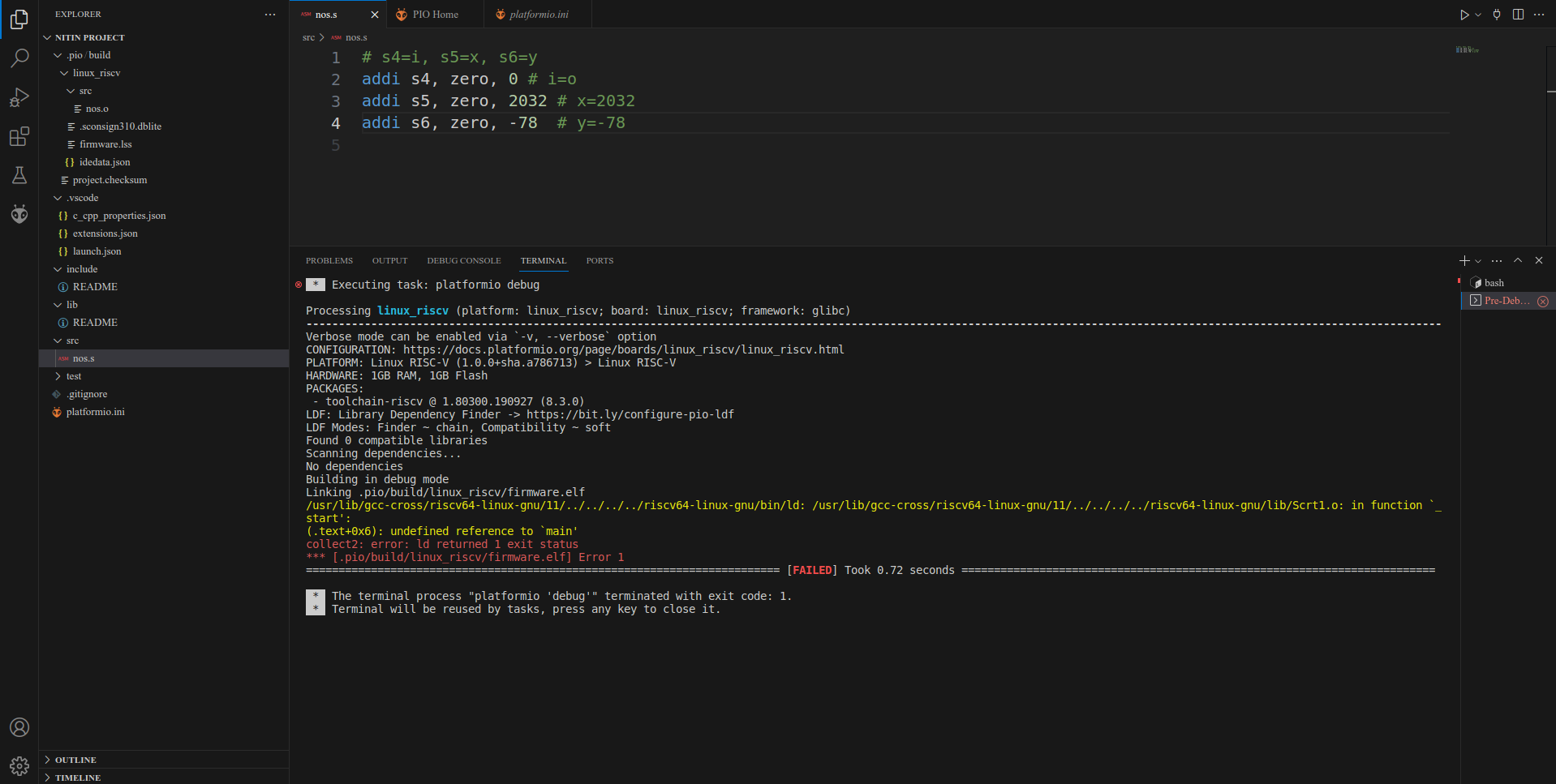Screen dimensions: 1556x784
Task: Open firmware.lss file
Action: (164, 144)
